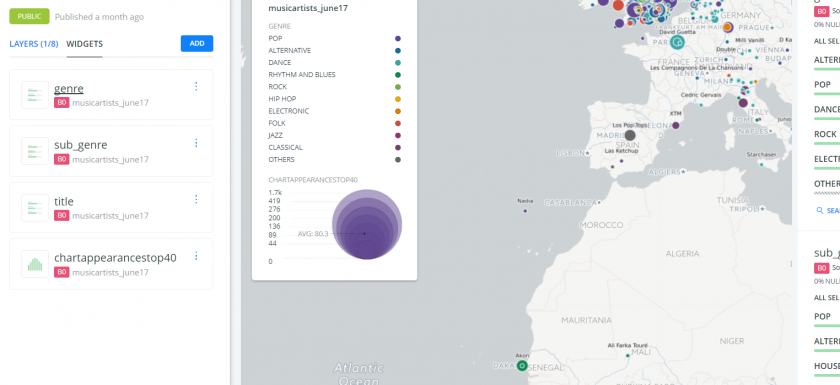Switch to the Layers (1/8) tab
Image resolution: width=840 pixels, height=385 pixels.
click(x=34, y=44)
